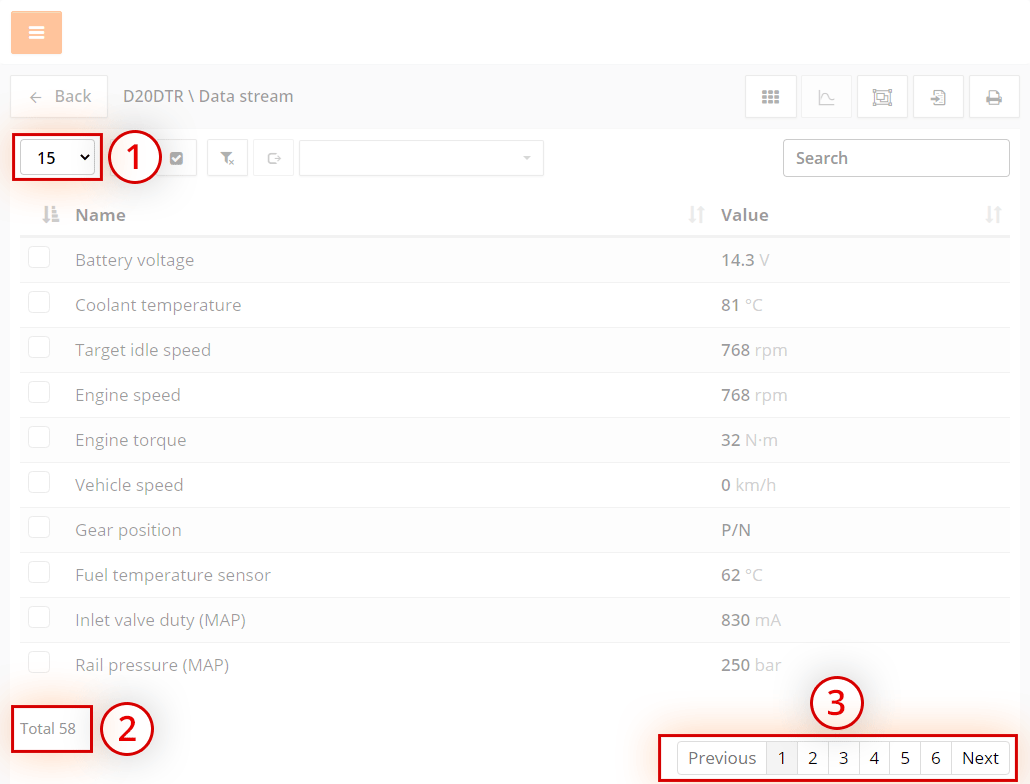Image resolution: width=1030 pixels, height=784 pixels.
Task: Tick the Battery voltage checkbox
Action: 39,258
